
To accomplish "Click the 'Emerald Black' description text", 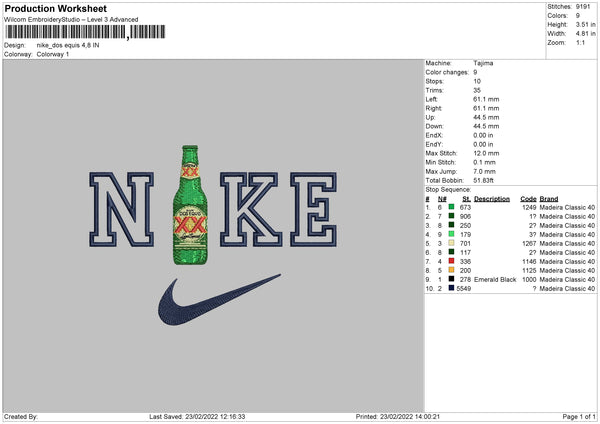I will (495, 279).
